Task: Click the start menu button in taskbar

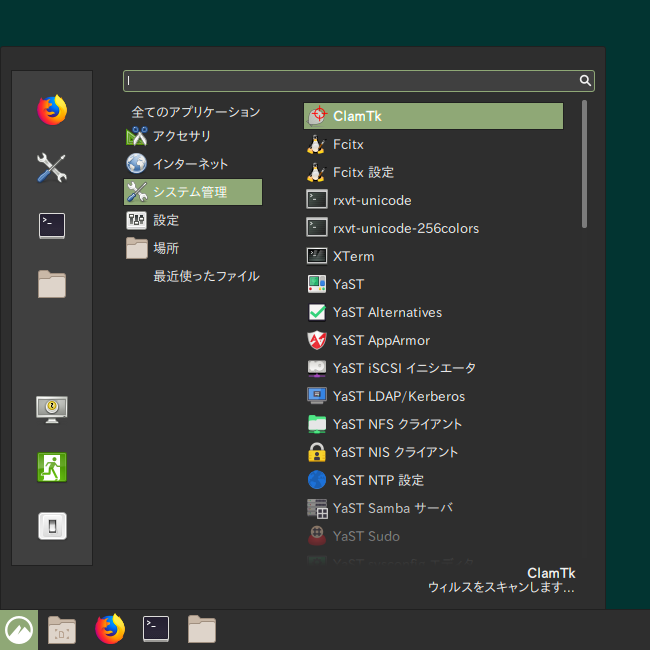Action: point(19,630)
